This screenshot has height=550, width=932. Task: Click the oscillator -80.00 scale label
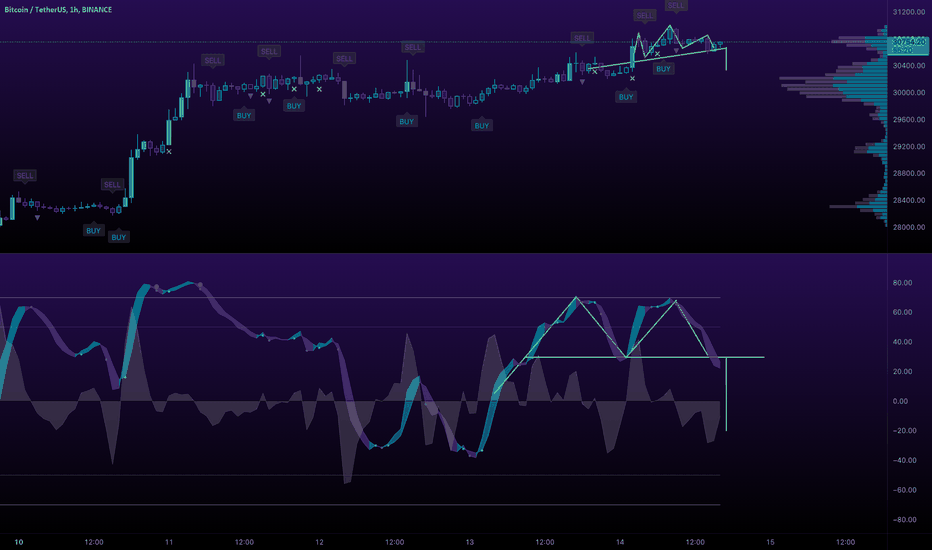tap(904, 520)
